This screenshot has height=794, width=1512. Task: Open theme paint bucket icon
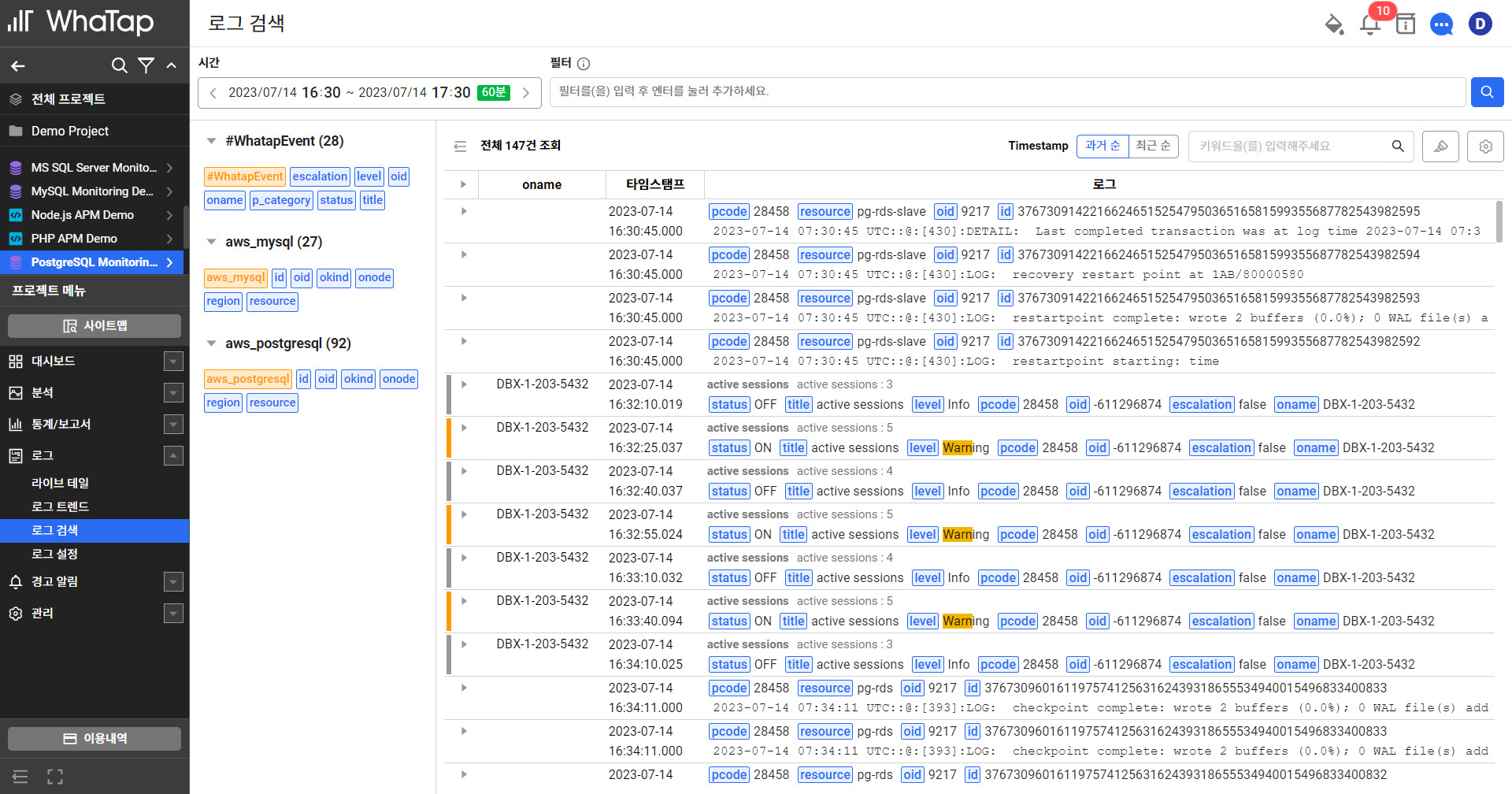point(1334,24)
